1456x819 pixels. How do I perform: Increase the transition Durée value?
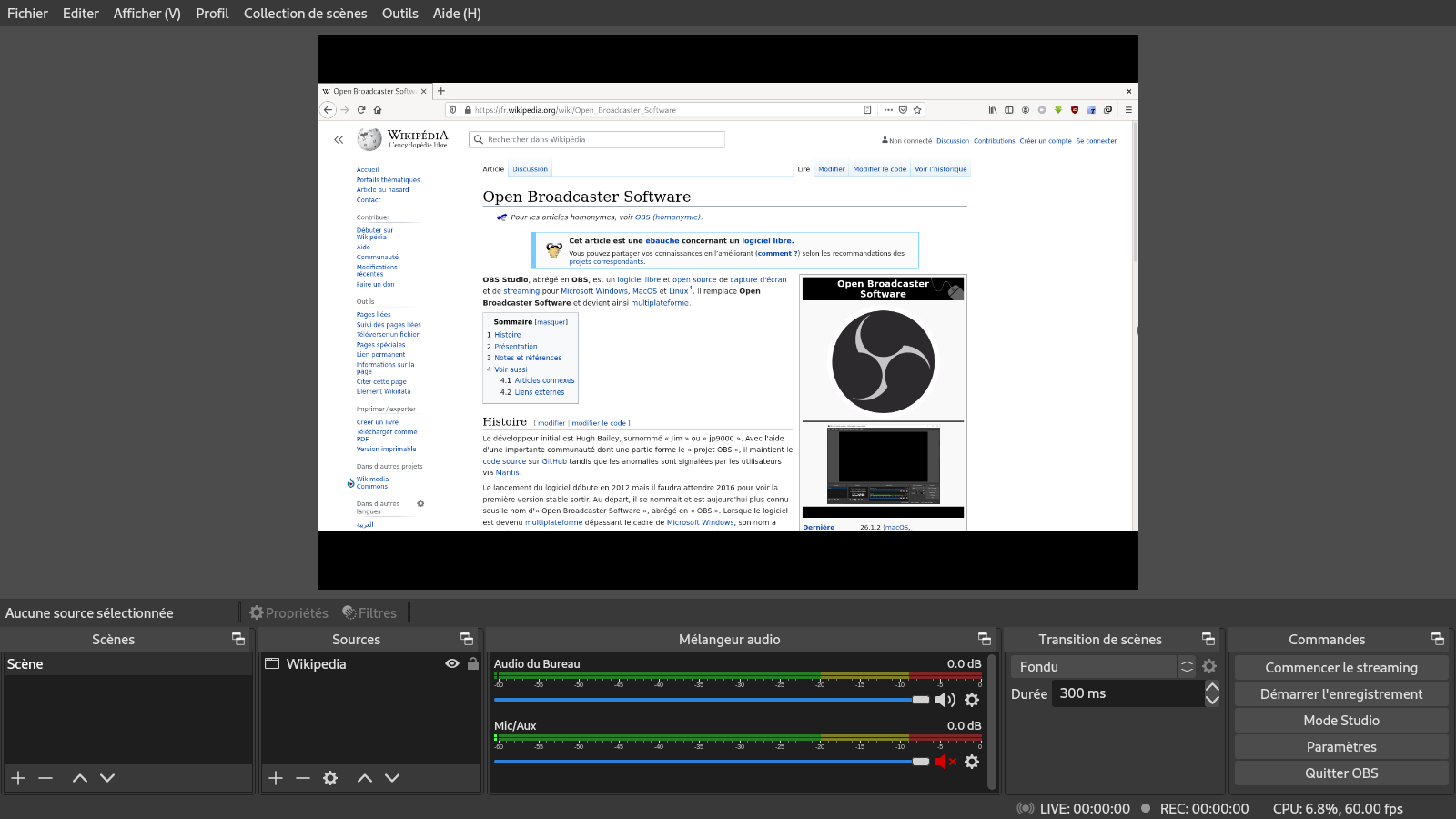point(1212,687)
